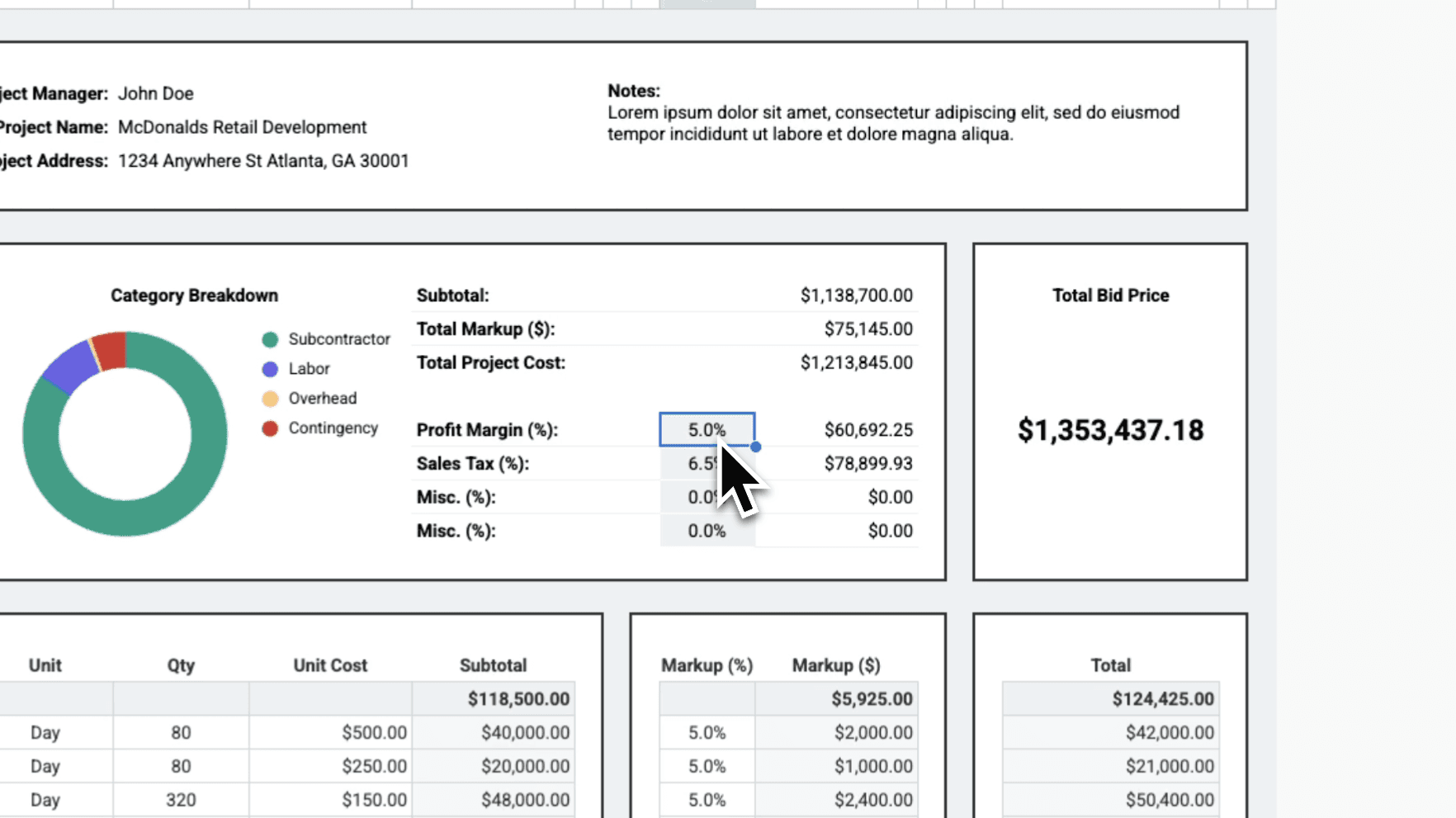
Task: Select the Markup (%) column header
Action: click(707, 665)
